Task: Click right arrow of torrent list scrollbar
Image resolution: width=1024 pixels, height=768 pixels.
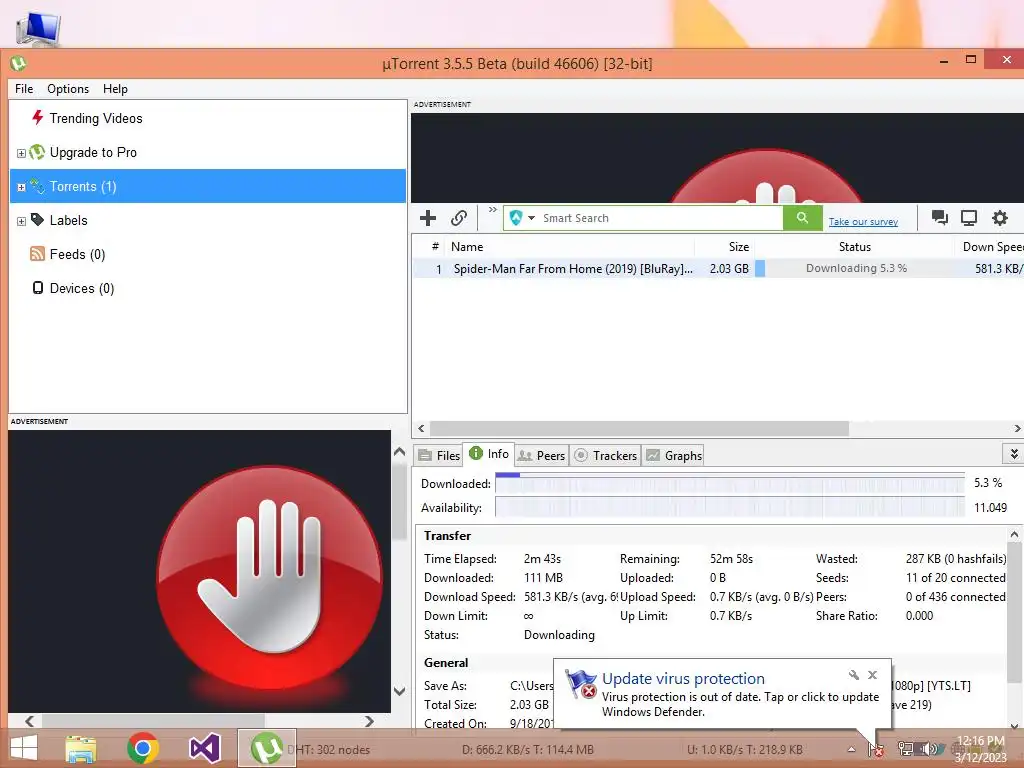Action: pyautogui.click(x=1017, y=428)
